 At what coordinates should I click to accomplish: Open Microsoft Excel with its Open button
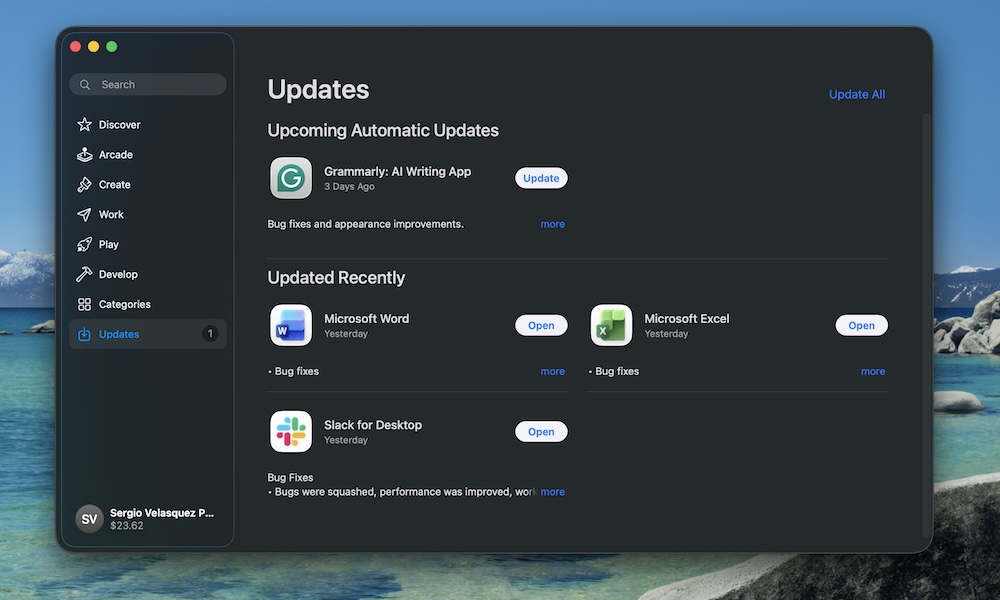pos(861,325)
